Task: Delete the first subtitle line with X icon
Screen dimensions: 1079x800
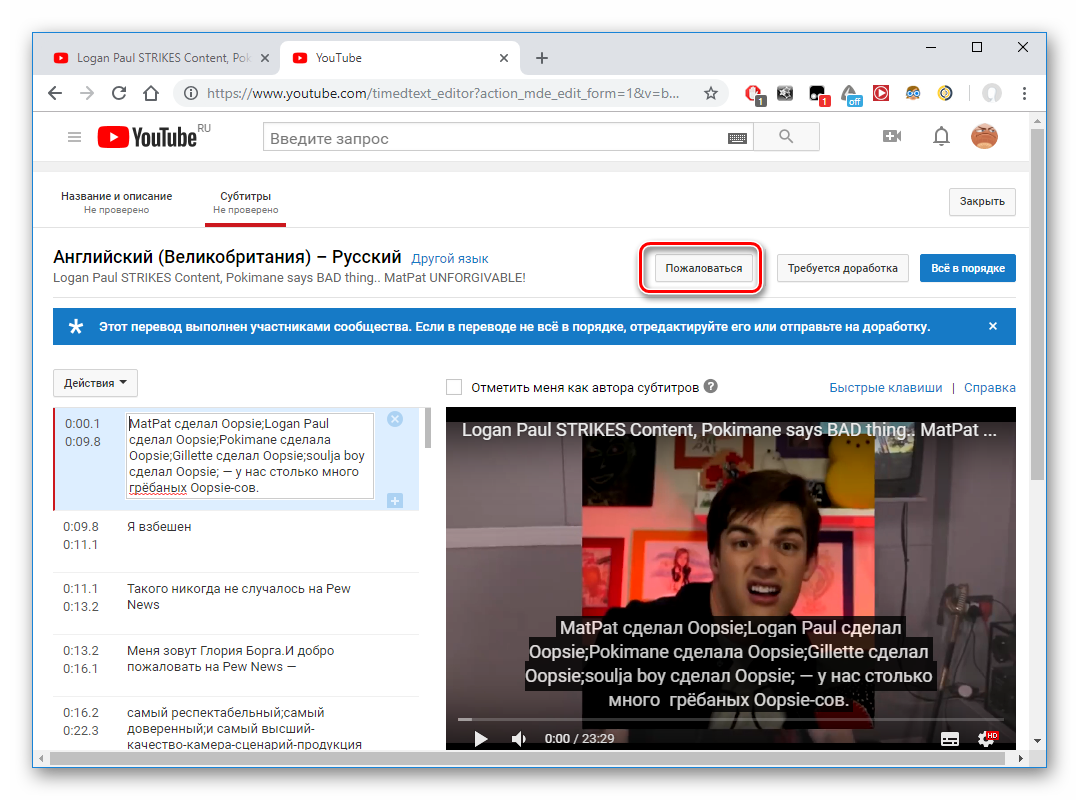Action: [x=395, y=419]
